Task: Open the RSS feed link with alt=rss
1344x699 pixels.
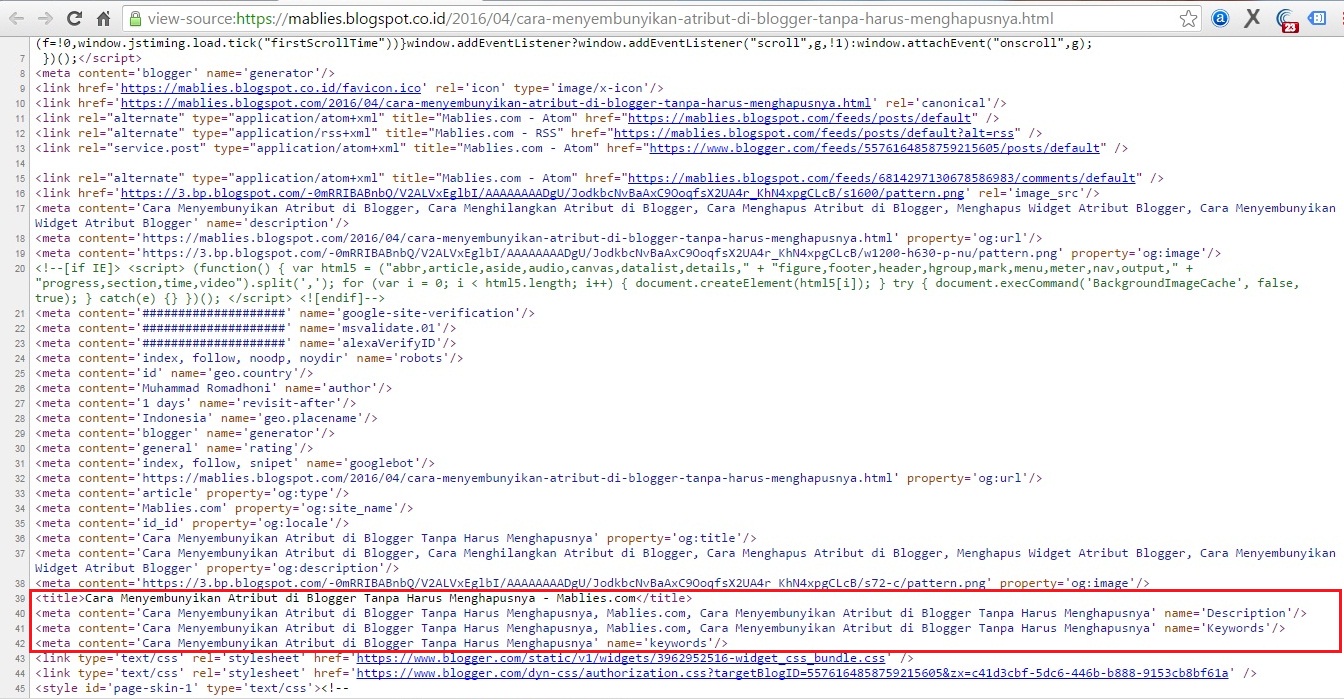Action: point(815,133)
